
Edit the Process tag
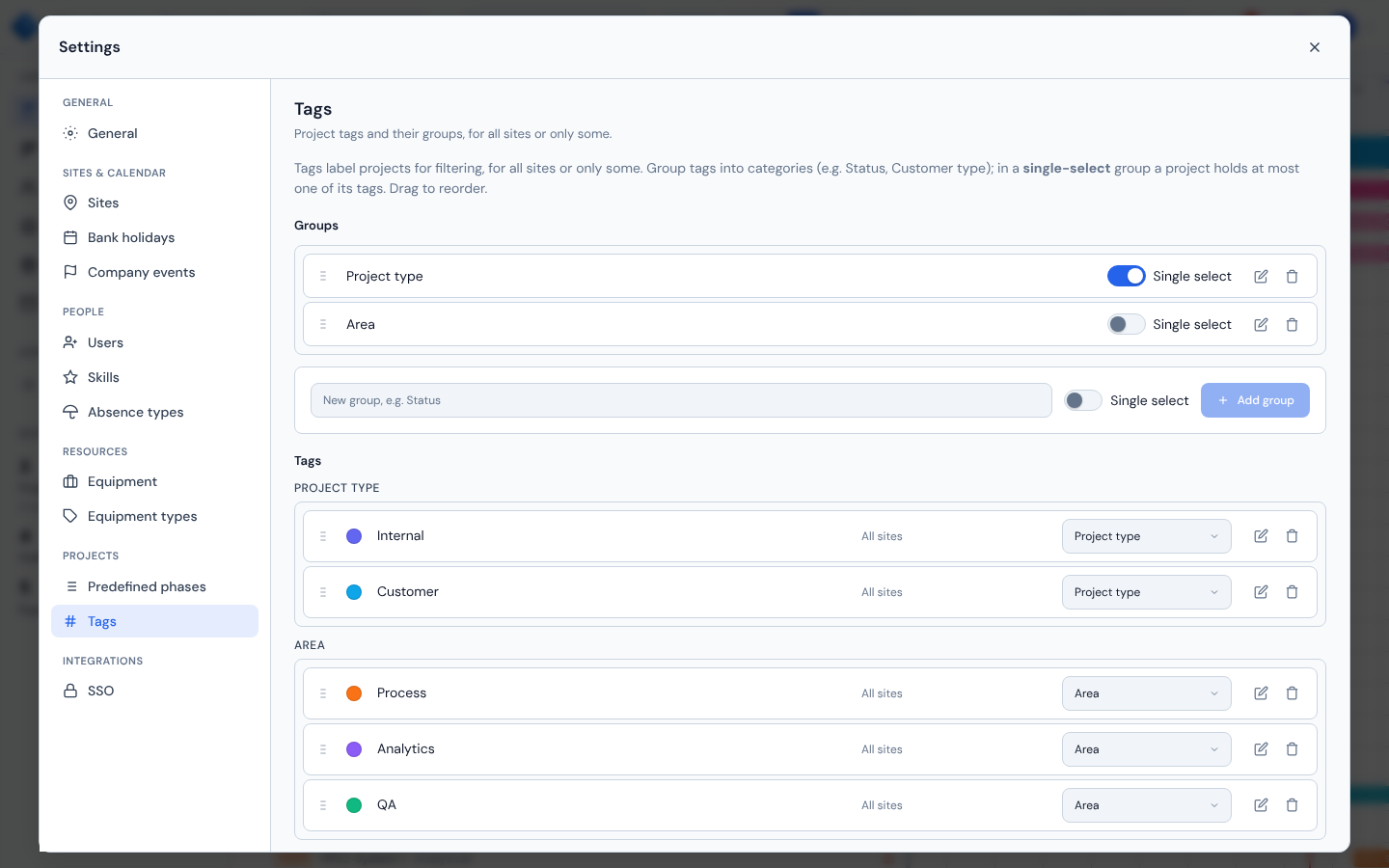pyautogui.click(x=1261, y=693)
